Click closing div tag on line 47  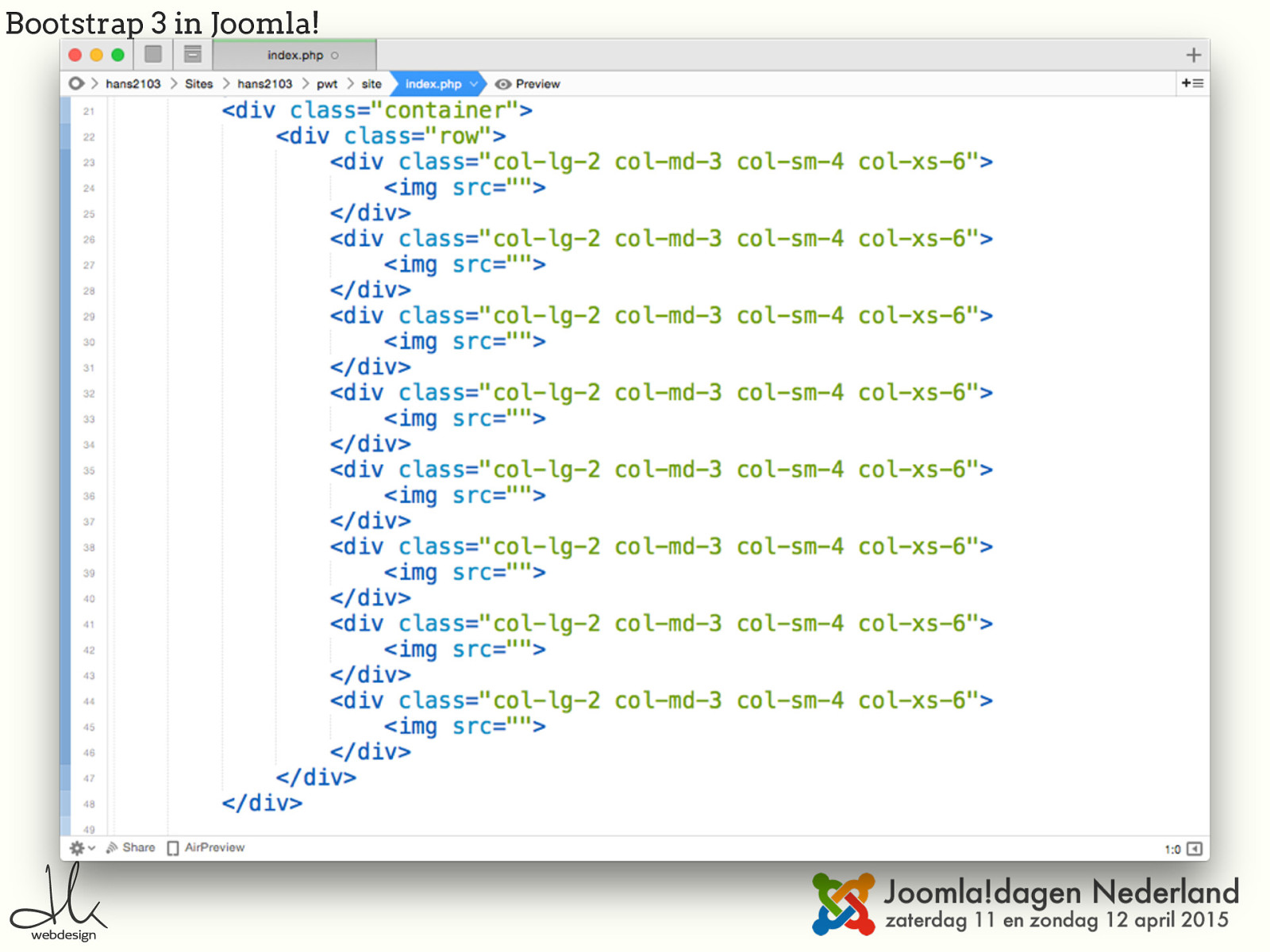[x=316, y=777]
